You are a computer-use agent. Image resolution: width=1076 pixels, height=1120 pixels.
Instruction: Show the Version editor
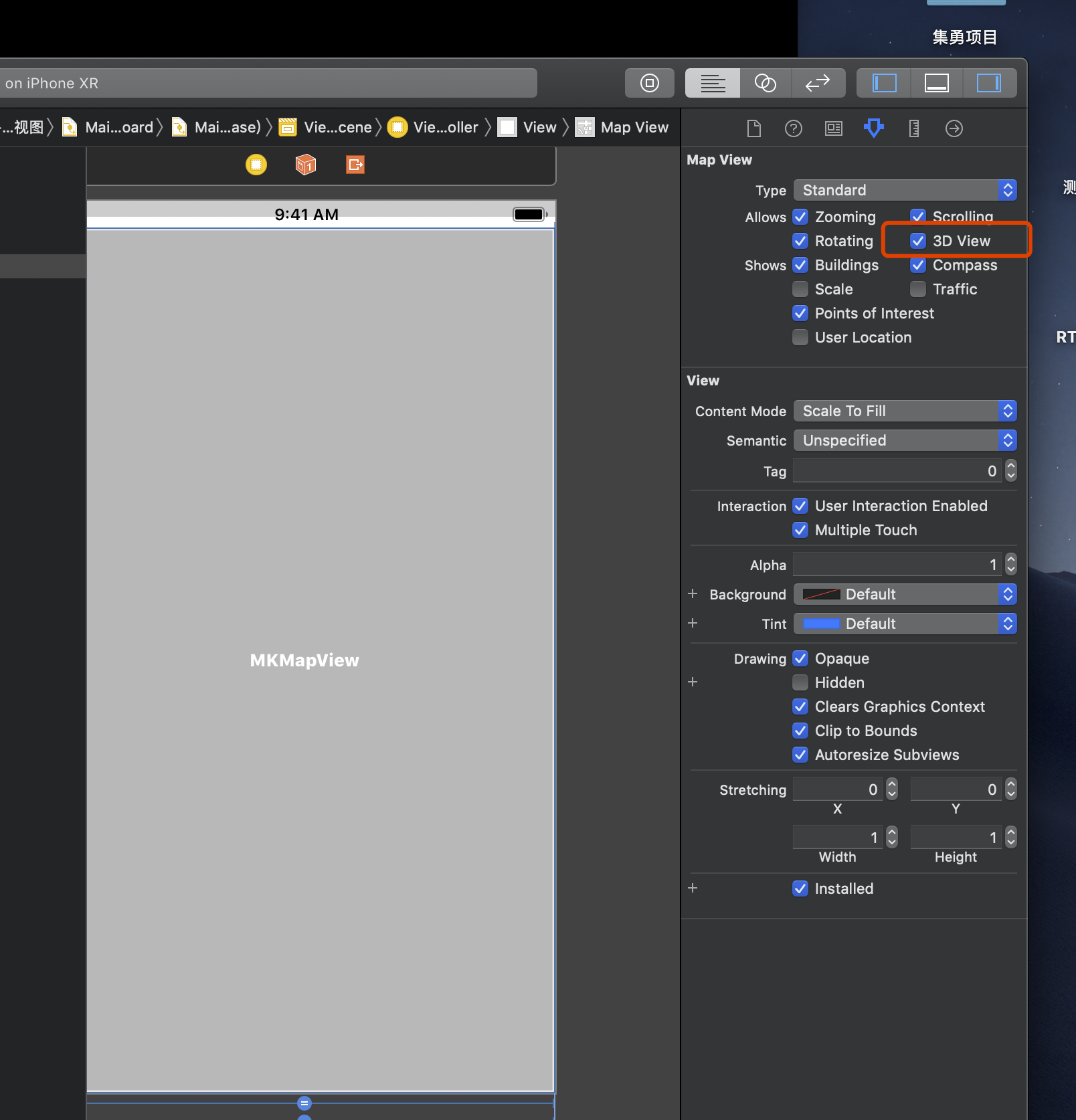(818, 83)
